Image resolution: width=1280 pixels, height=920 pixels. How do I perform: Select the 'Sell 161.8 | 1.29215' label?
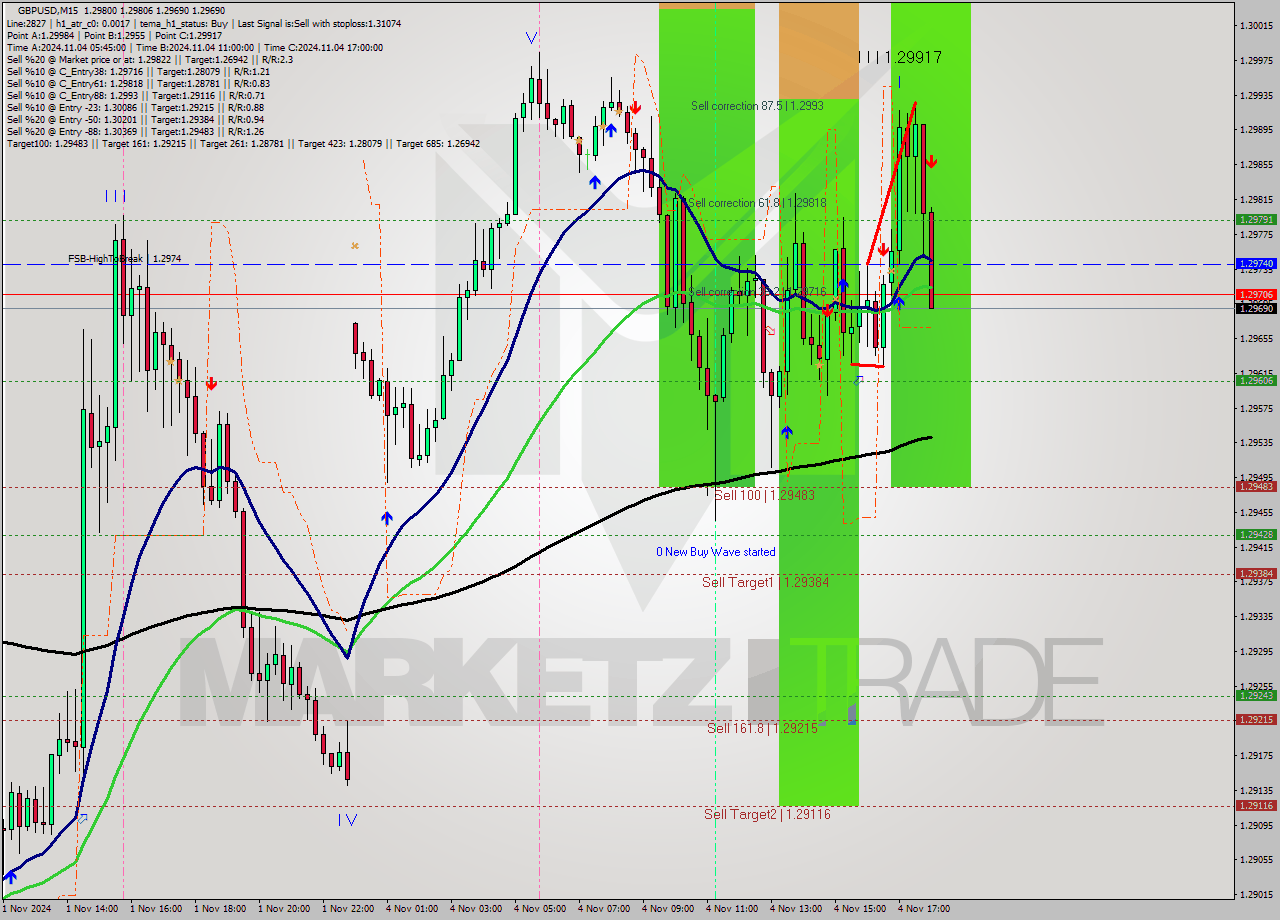coord(762,728)
